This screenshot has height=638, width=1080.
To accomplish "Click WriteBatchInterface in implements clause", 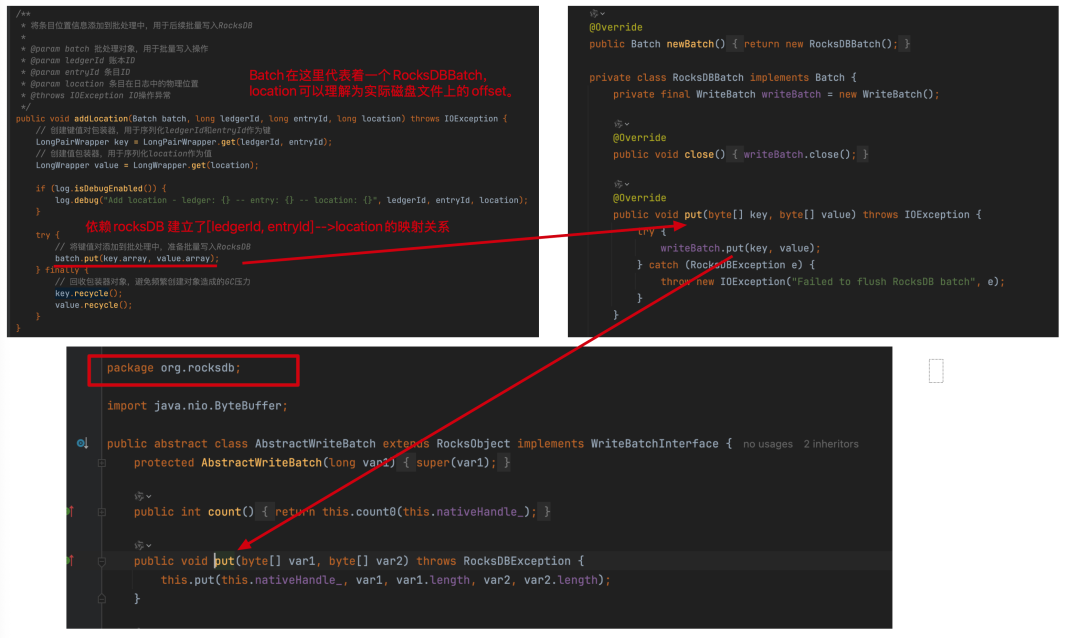I will [x=654, y=444].
